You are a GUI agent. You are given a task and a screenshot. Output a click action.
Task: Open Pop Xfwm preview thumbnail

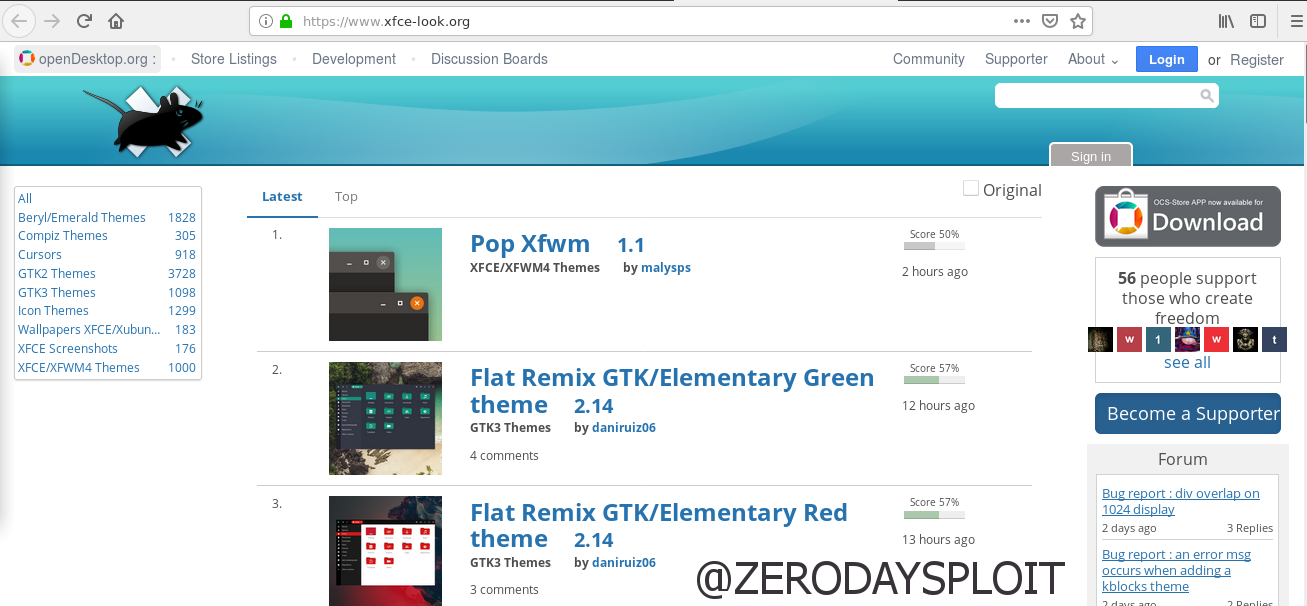pos(385,284)
